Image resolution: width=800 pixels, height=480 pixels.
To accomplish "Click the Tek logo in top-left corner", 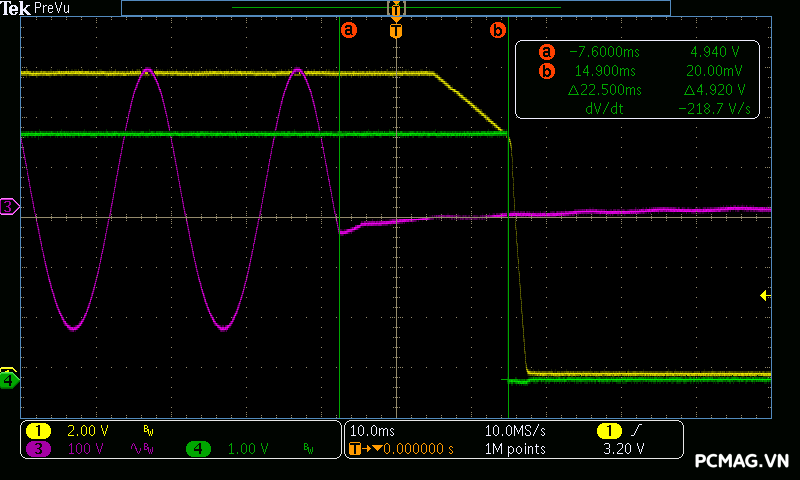I will pos(16,9).
